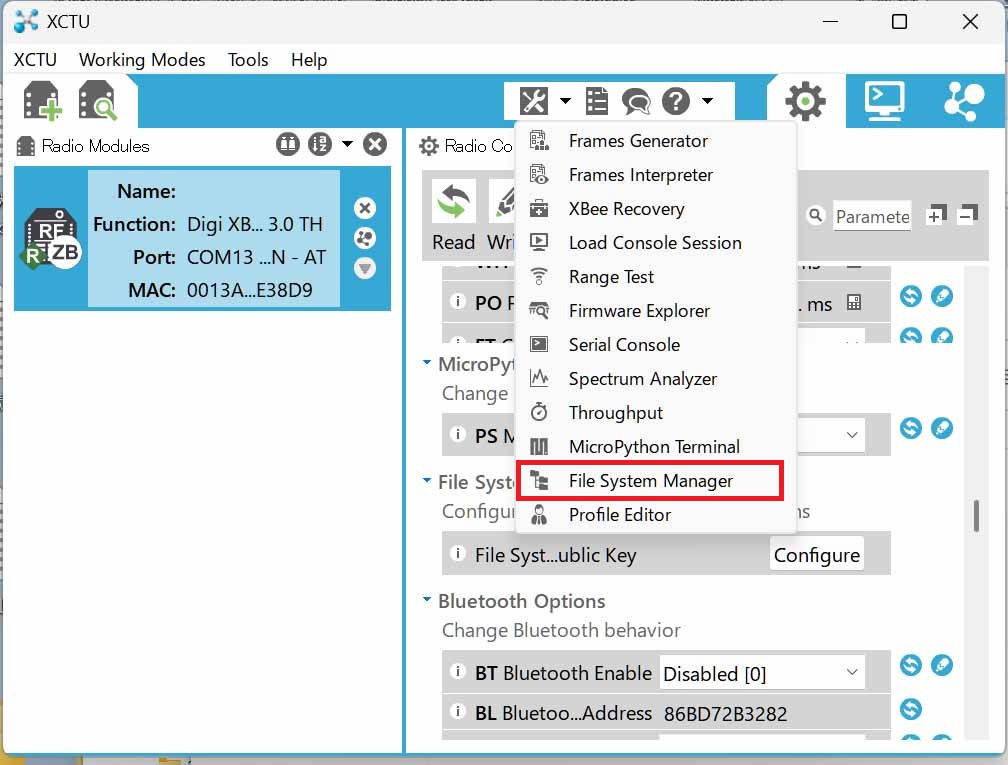The width and height of the screenshot is (1008, 765).
Task: Click the parameter search magnifier icon
Action: 815,215
